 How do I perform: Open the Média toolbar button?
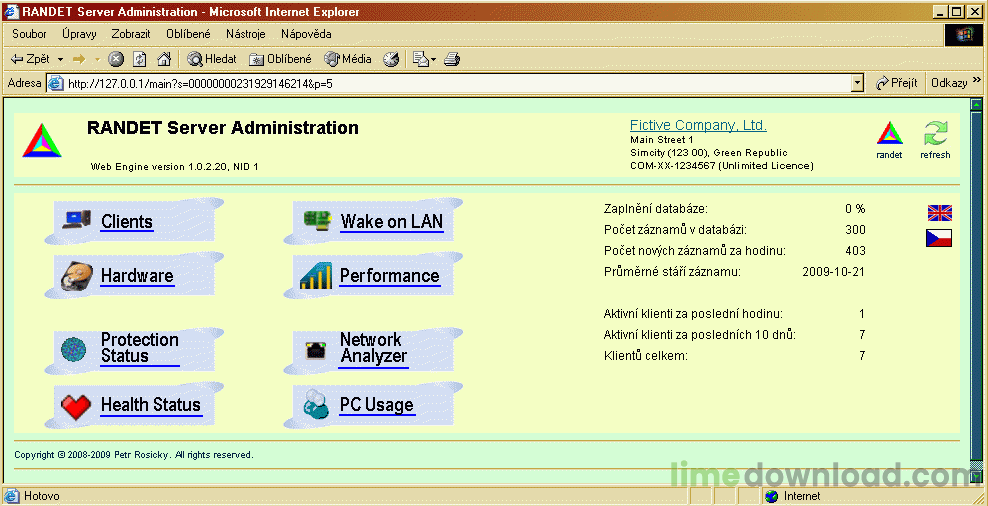[348, 59]
